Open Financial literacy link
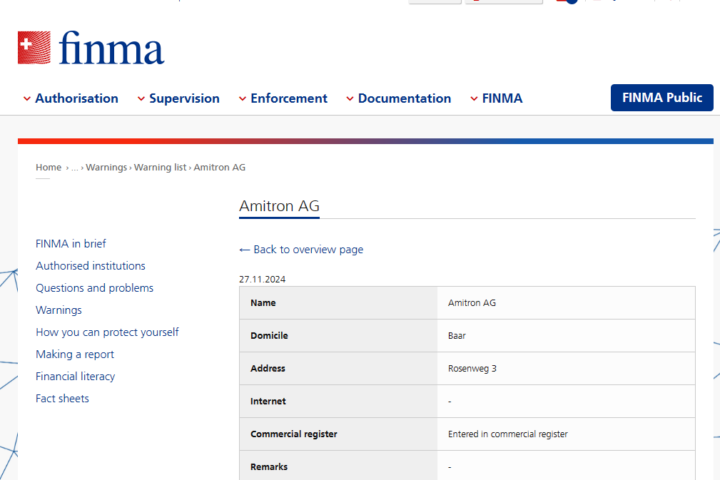Viewport: 720px width, 480px height. click(75, 376)
